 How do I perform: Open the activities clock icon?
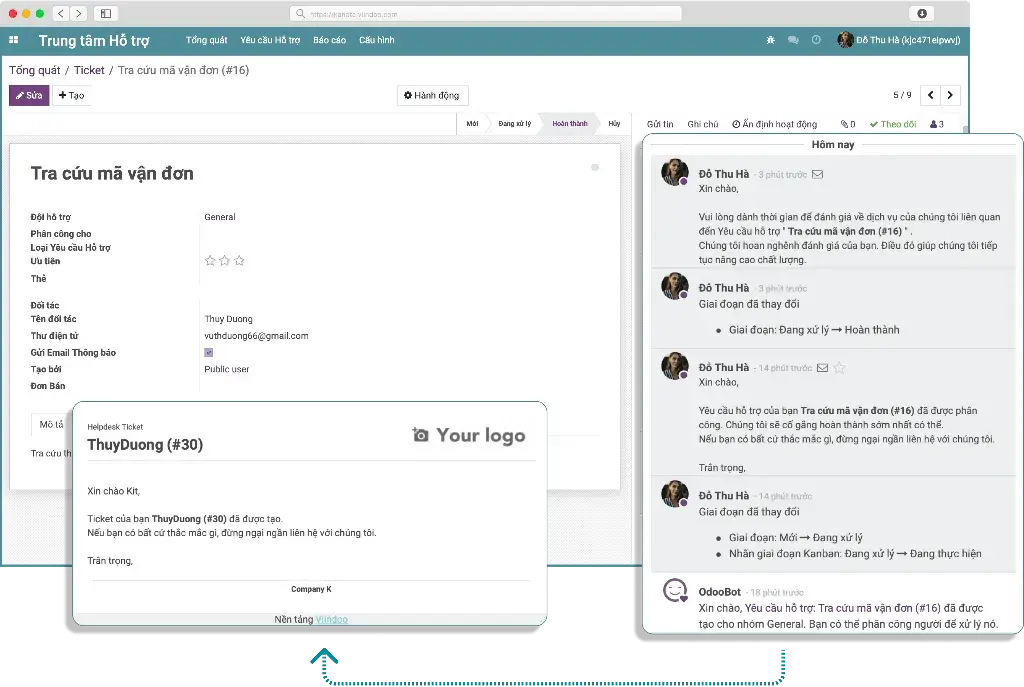pyautogui.click(x=816, y=40)
